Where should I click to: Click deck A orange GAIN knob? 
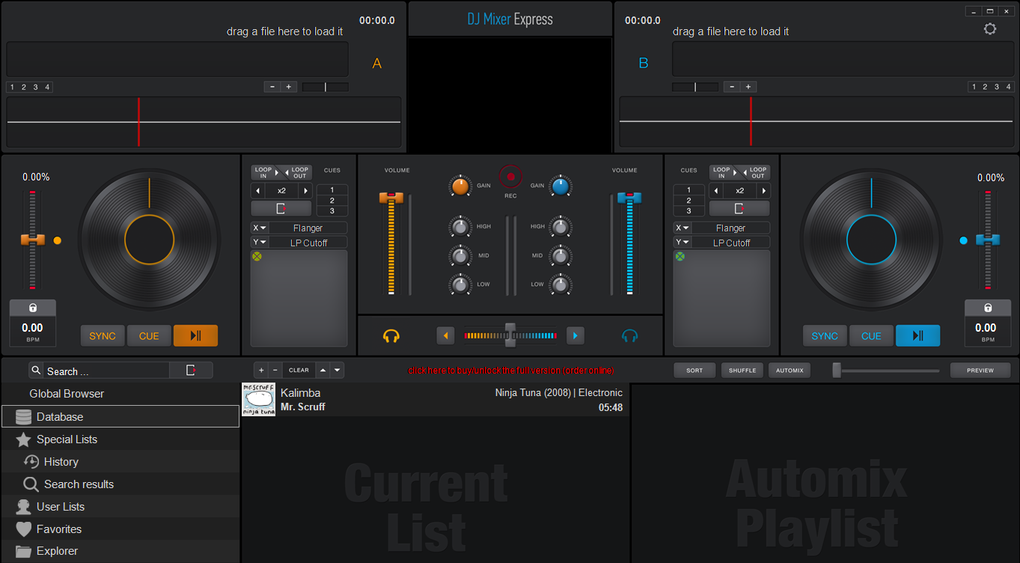460,187
